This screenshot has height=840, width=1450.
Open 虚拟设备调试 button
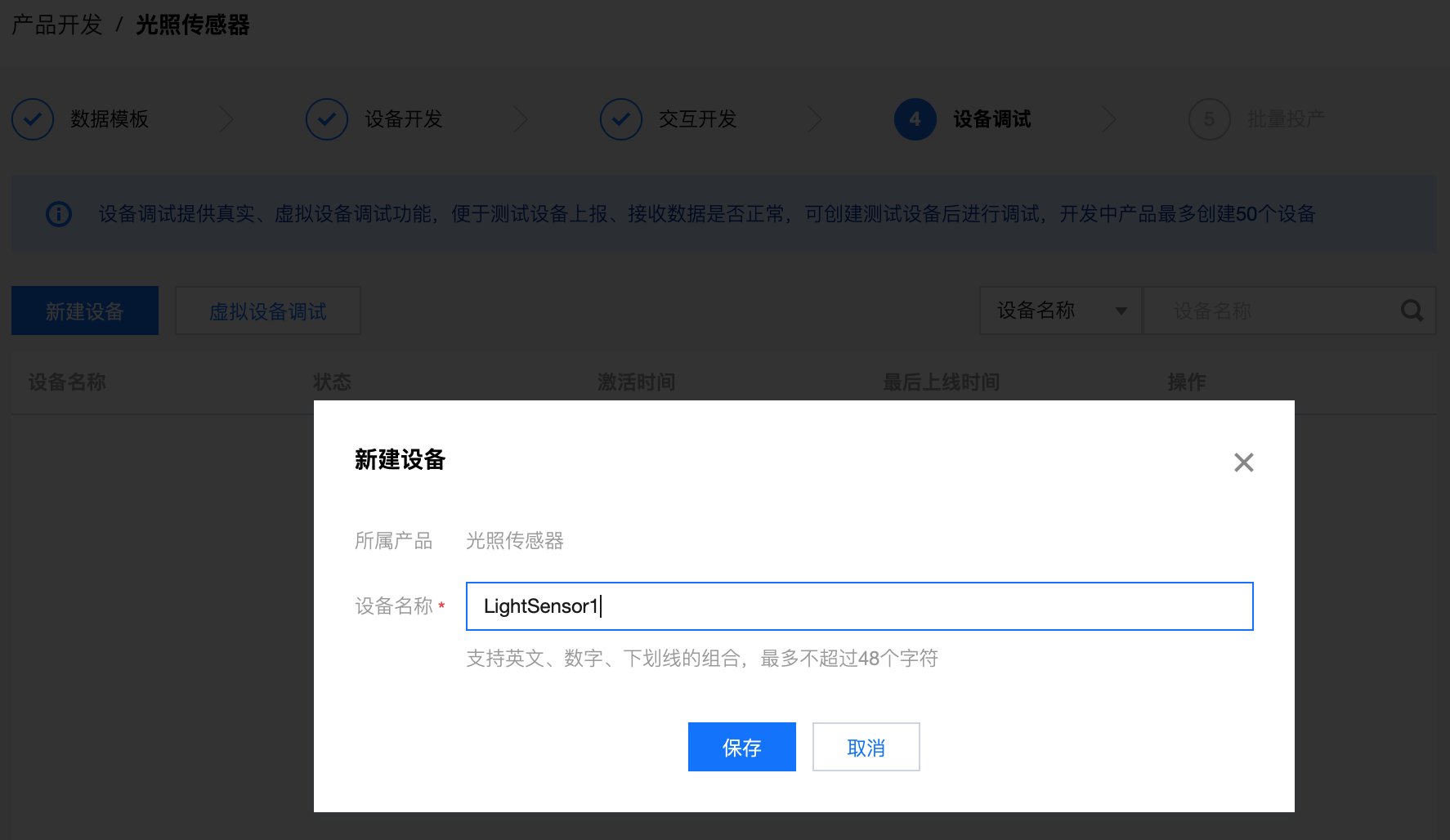pyautogui.click(x=268, y=311)
